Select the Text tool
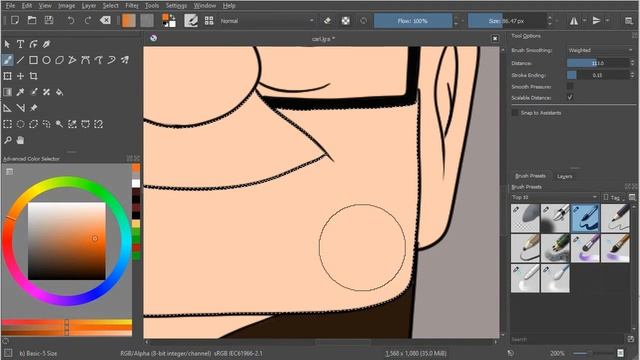Screen dimensions: 640x360 [20, 44]
